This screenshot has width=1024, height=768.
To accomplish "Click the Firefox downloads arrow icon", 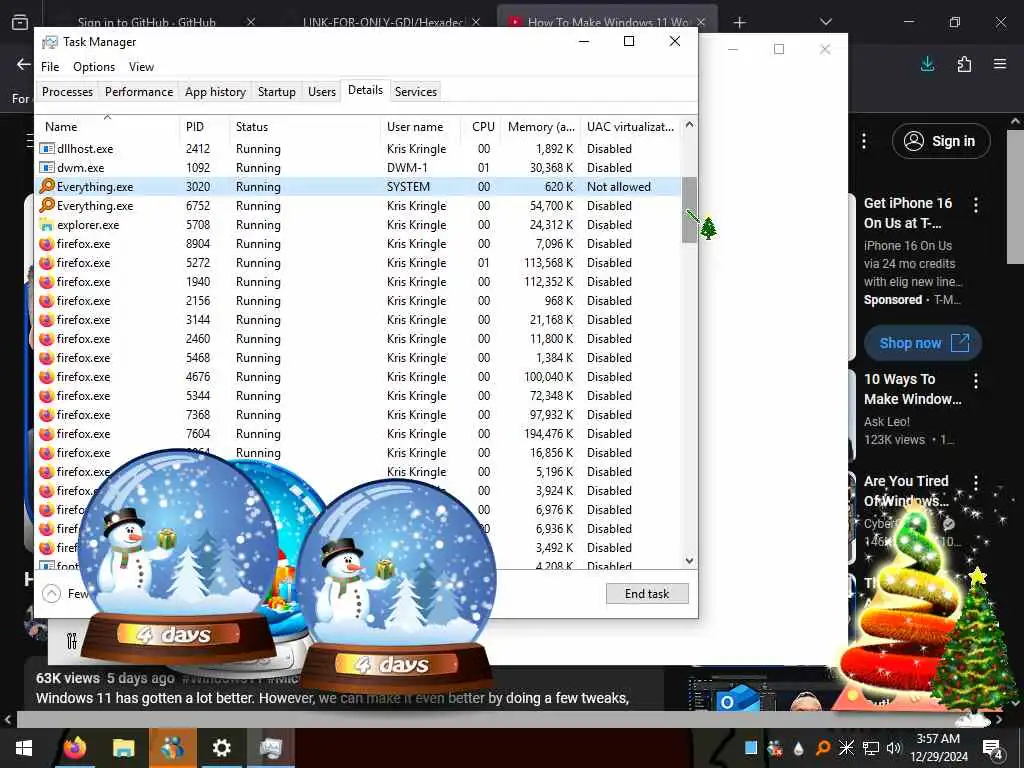I will click(x=927, y=64).
